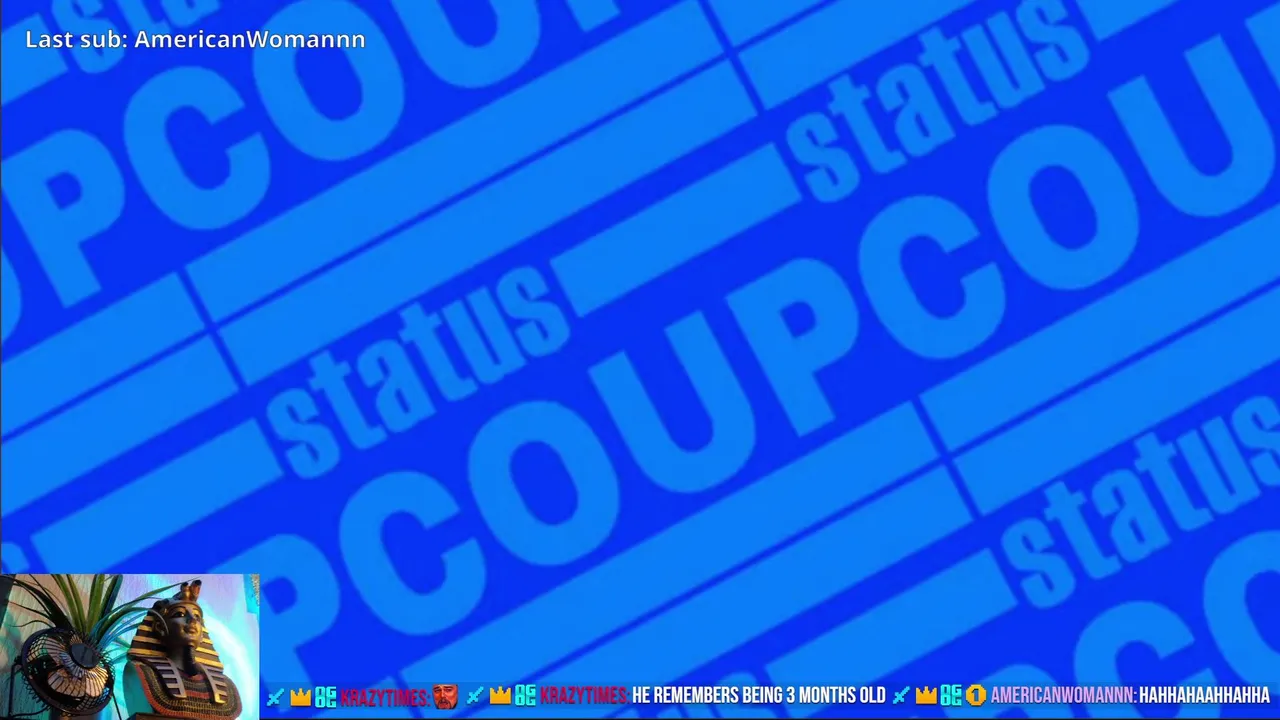Click the teal badge of KrazyTimes' emote message
The image size is (1280, 720).
click(326, 695)
